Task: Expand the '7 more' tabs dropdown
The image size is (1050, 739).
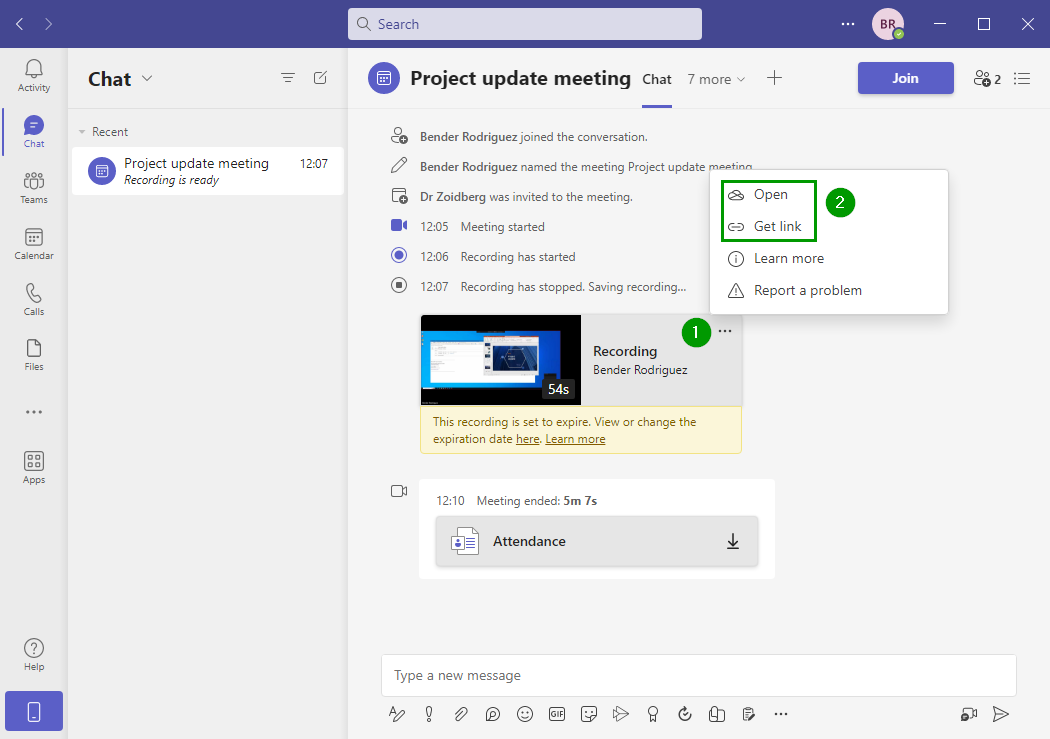Action: 716,79
